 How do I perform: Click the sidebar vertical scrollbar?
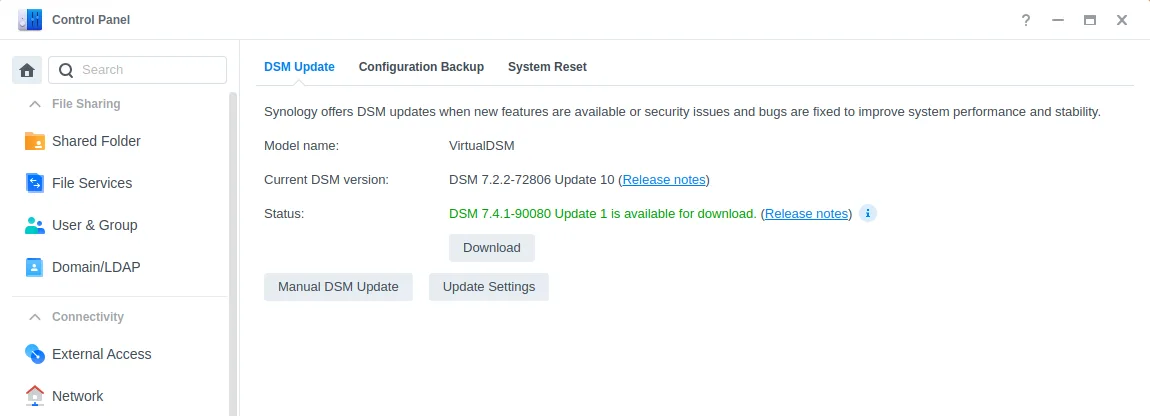[x=233, y=253]
